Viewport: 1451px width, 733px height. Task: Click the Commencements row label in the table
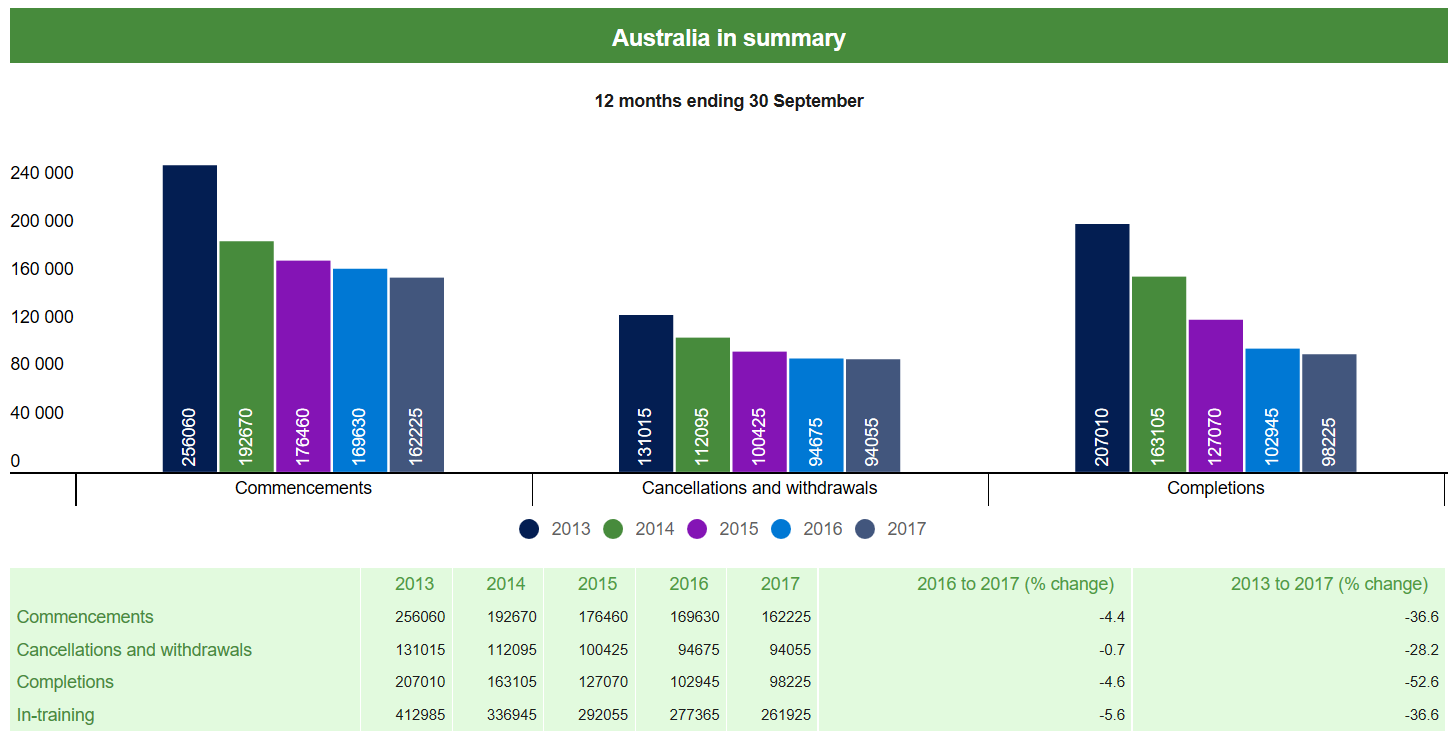pyautogui.click(x=85, y=617)
